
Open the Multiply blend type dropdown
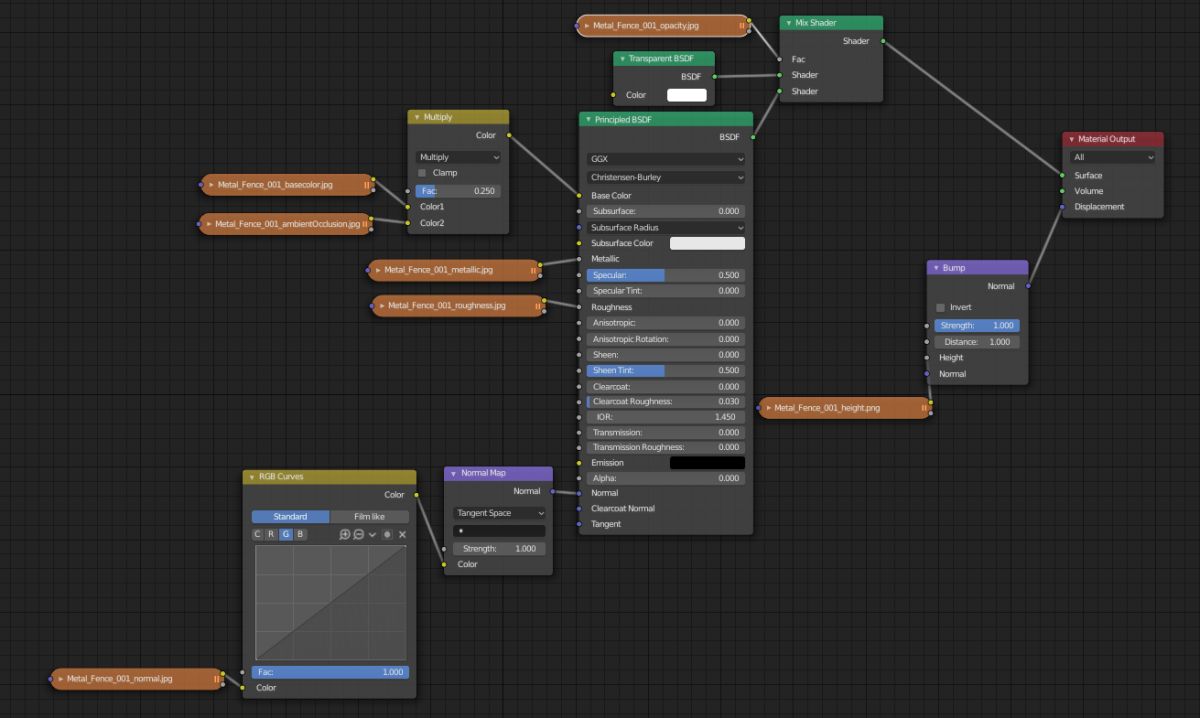pos(459,157)
